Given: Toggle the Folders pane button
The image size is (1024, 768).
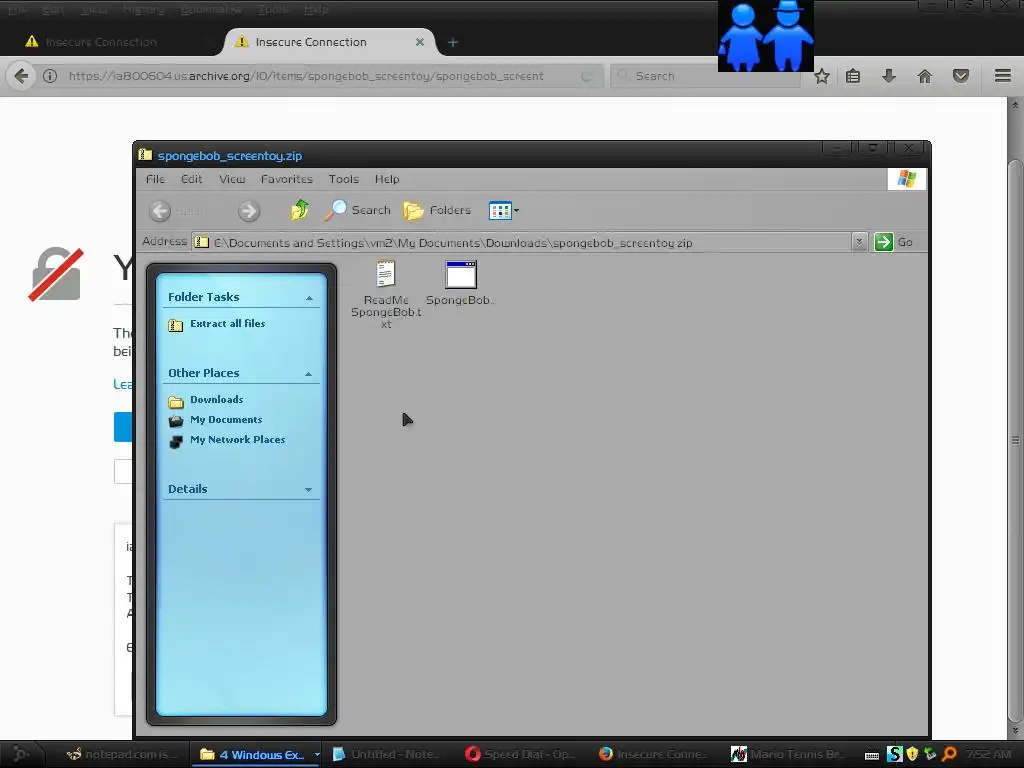Looking at the screenshot, I should tap(437, 210).
